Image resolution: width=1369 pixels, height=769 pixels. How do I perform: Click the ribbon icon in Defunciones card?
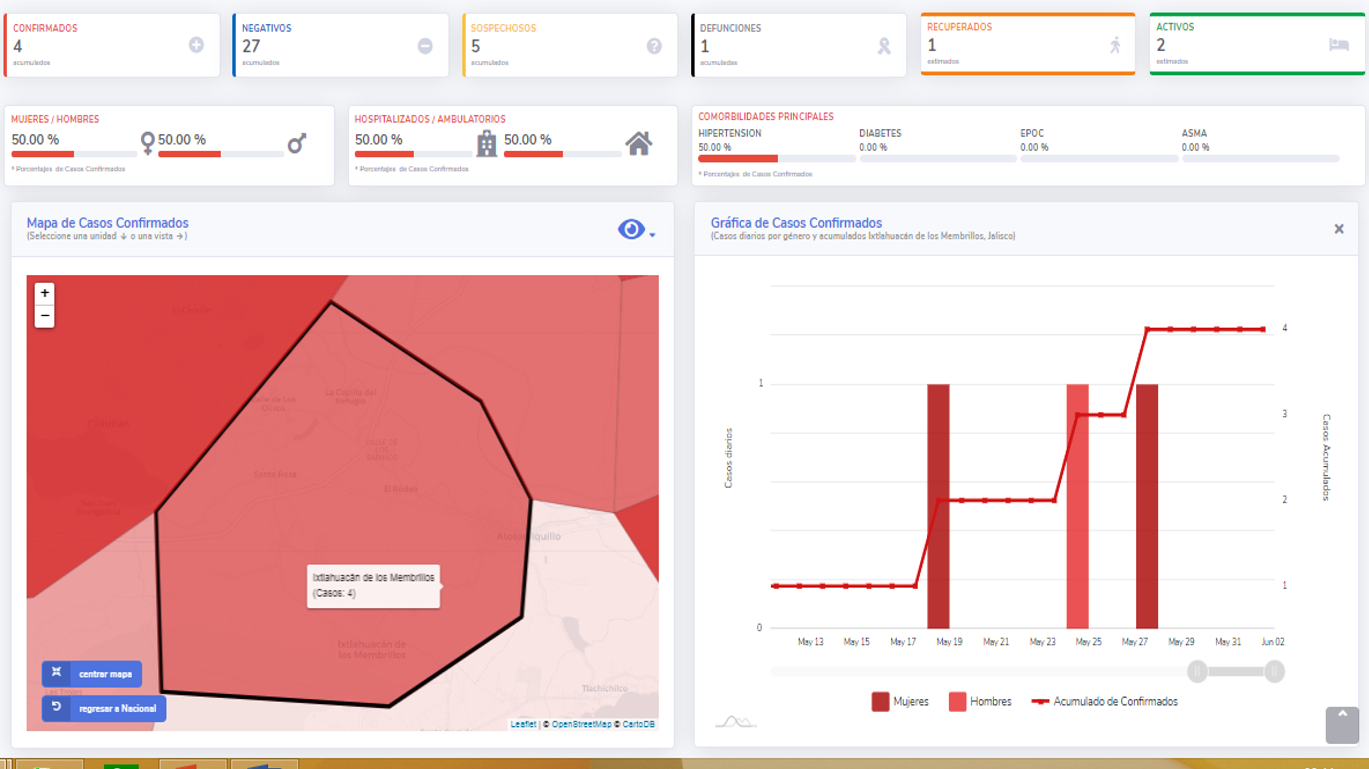pyautogui.click(x=884, y=46)
